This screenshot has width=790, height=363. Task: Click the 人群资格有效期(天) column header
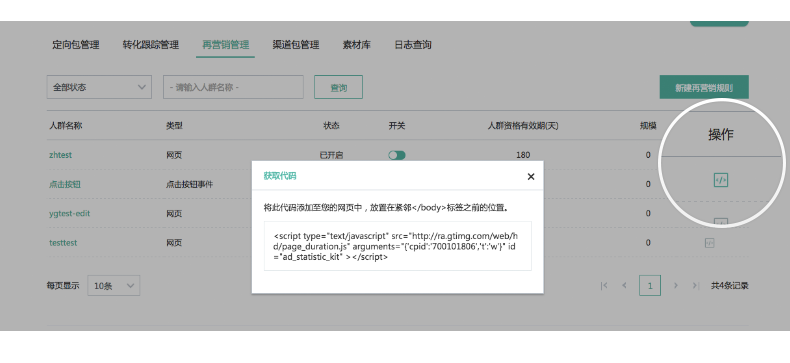tap(523, 126)
